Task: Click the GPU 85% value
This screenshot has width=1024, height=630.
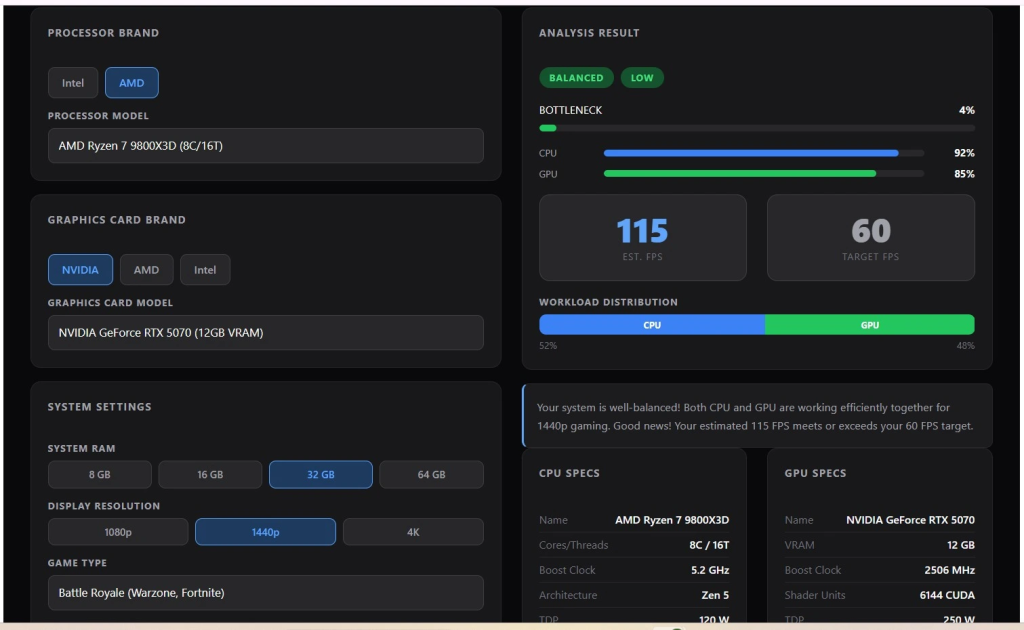Action: (964, 174)
